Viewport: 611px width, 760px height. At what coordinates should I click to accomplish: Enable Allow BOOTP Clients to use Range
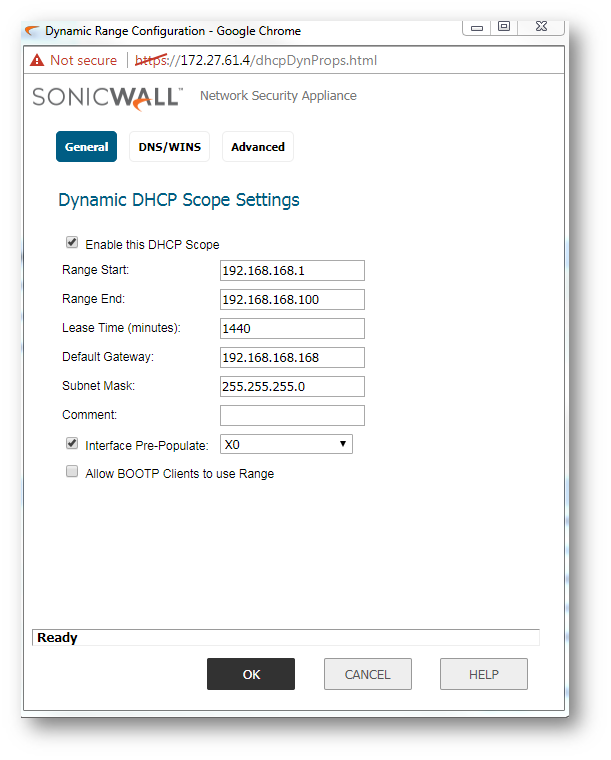(72, 472)
